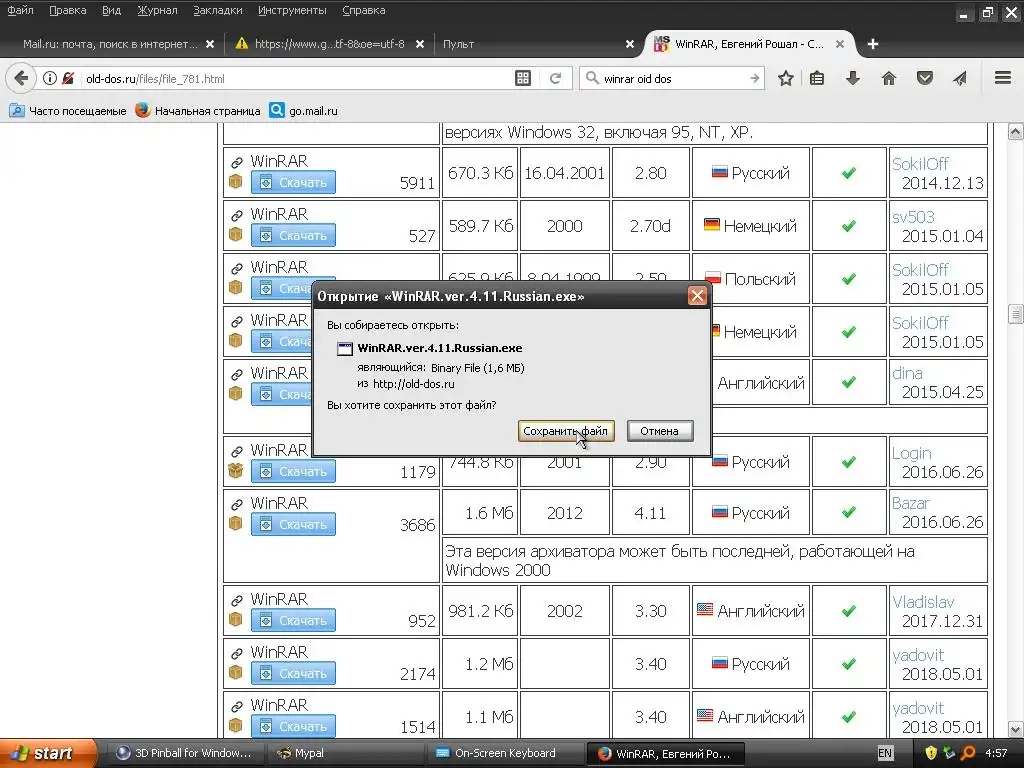Click Скачать for WinRAR 4.11 with 3686 downloads
The width and height of the screenshot is (1024, 768).
(x=293, y=524)
